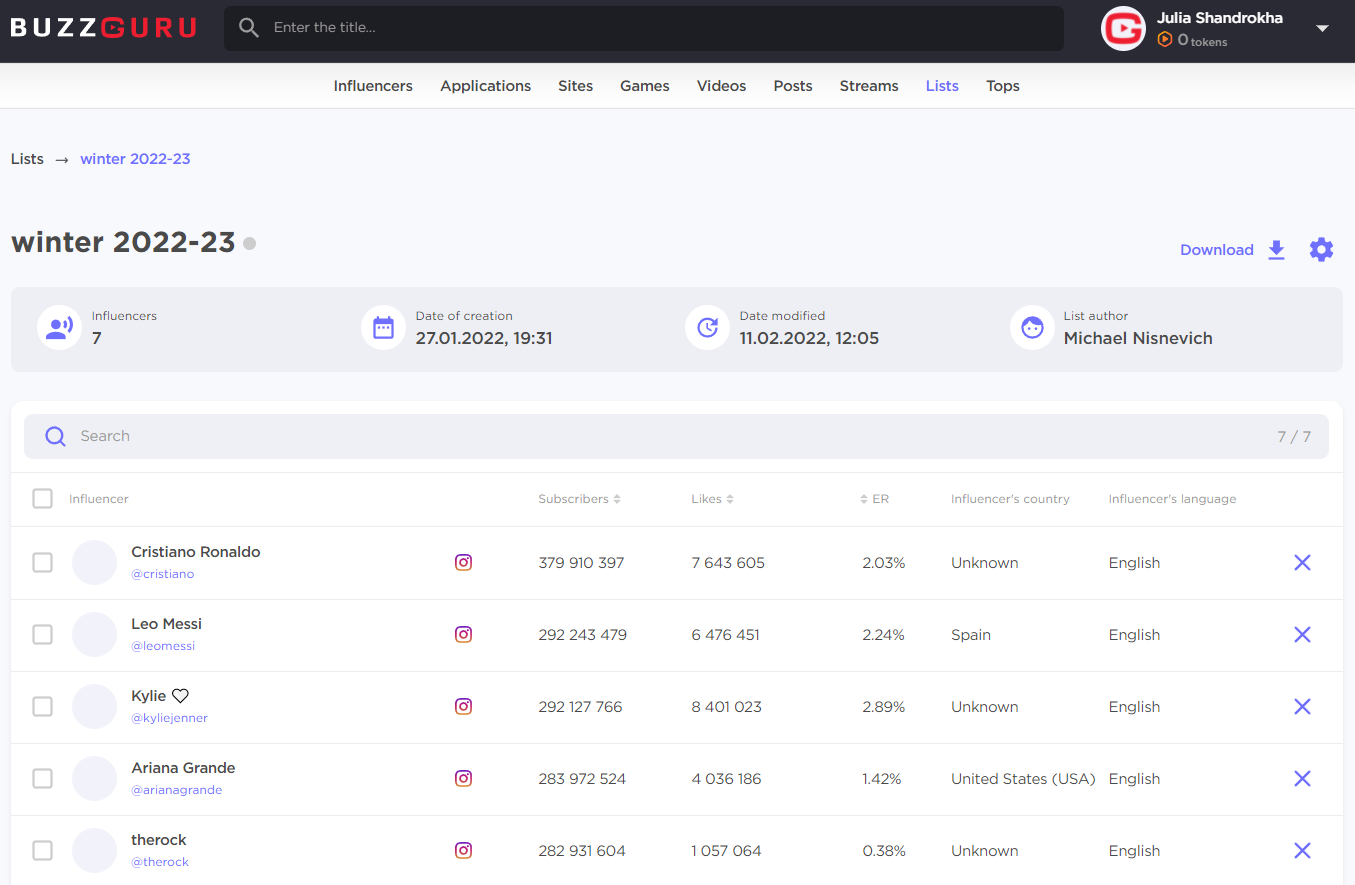
Task: Remove Cristiano Ronaldo from the list
Action: pyautogui.click(x=1302, y=563)
